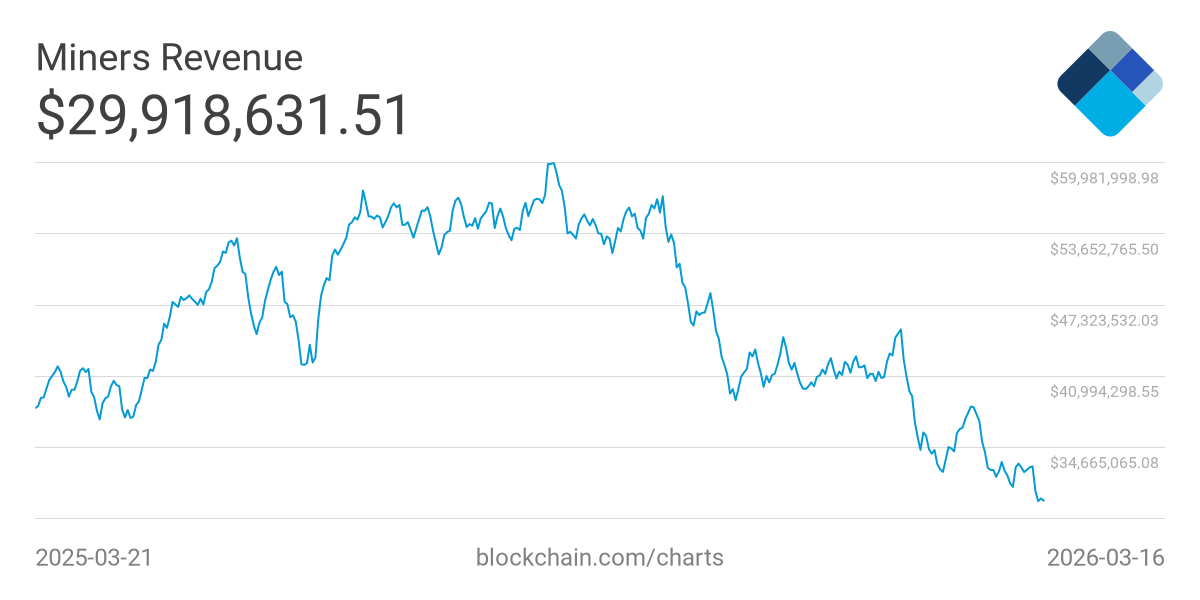Open the blockchain.com/charts link
Viewport: 1200px width, 600px height.
click(600, 558)
